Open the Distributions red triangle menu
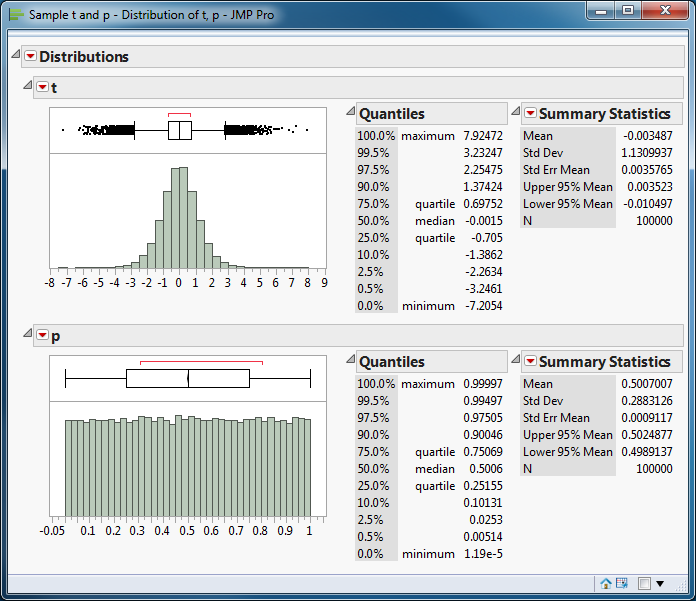696x601 pixels. pos(30,56)
